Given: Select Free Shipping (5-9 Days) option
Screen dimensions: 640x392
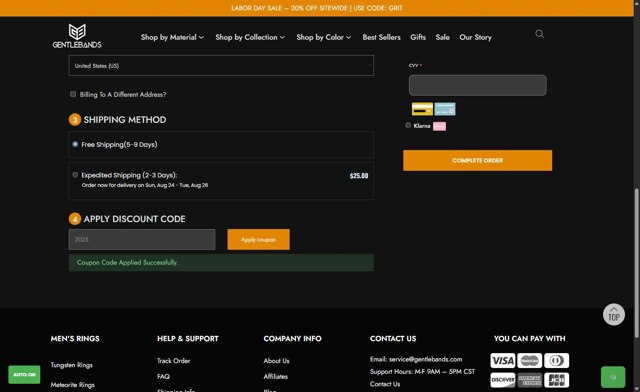Looking at the screenshot, I should (x=75, y=144).
